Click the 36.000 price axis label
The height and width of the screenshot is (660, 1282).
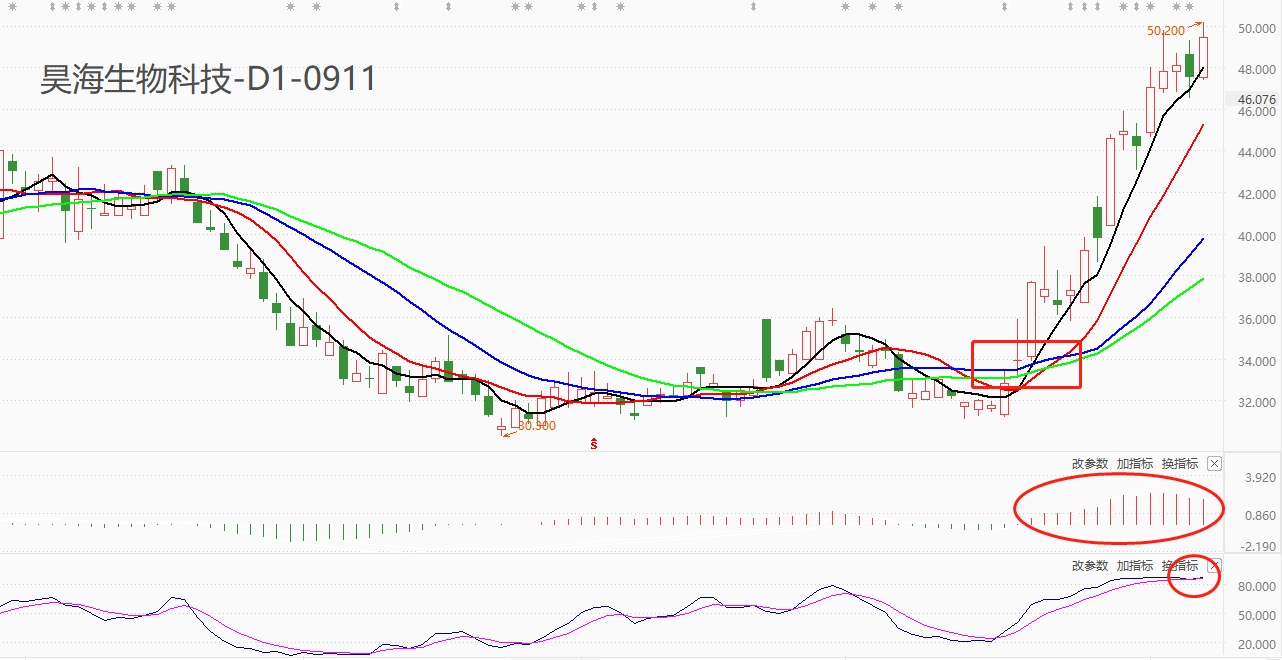point(1257,320)
